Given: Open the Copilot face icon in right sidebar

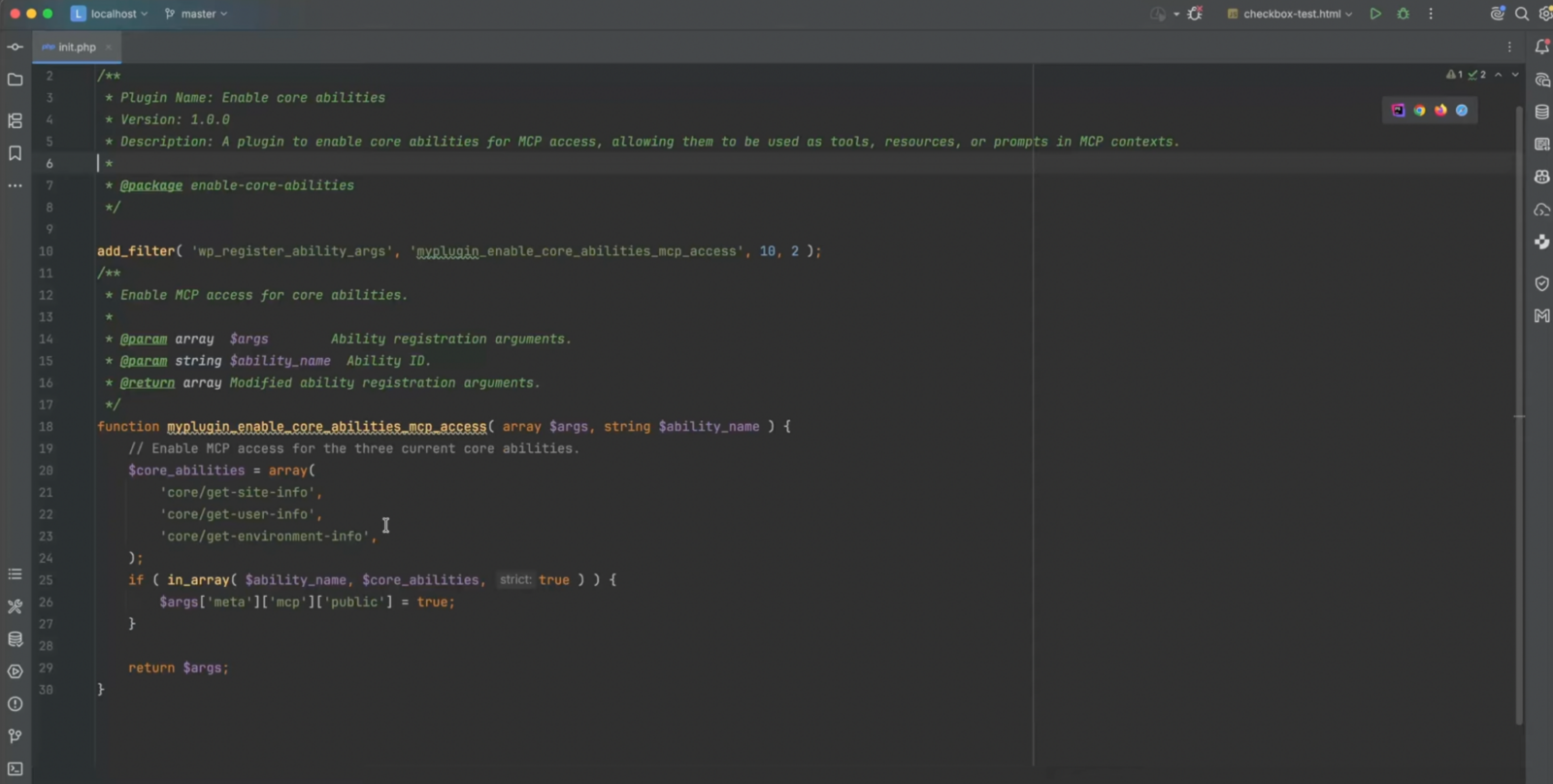Looking at the screenshot, I should (1541, 177).
